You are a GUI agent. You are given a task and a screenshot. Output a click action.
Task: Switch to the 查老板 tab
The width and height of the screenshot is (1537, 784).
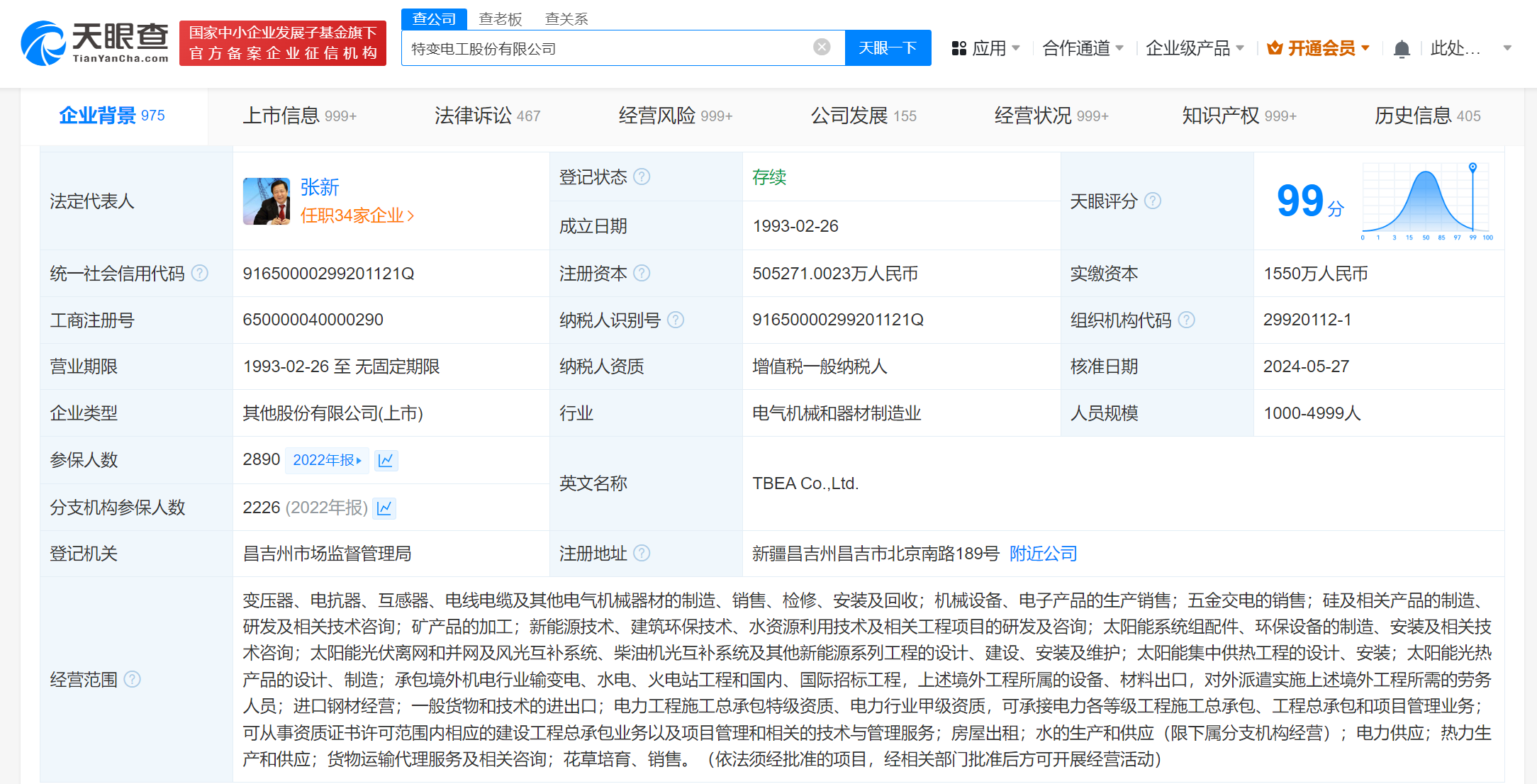(x=500, y=18)
